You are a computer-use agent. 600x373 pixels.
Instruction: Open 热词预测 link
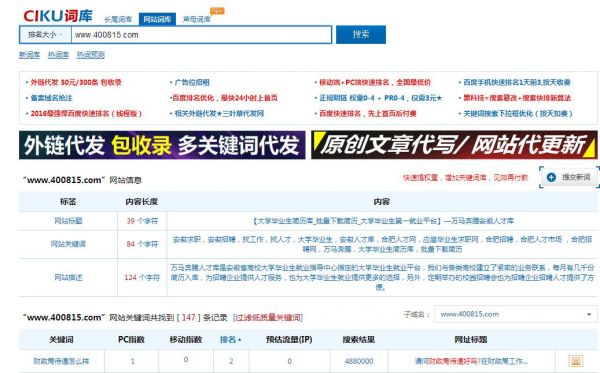[x=91, y=55]
